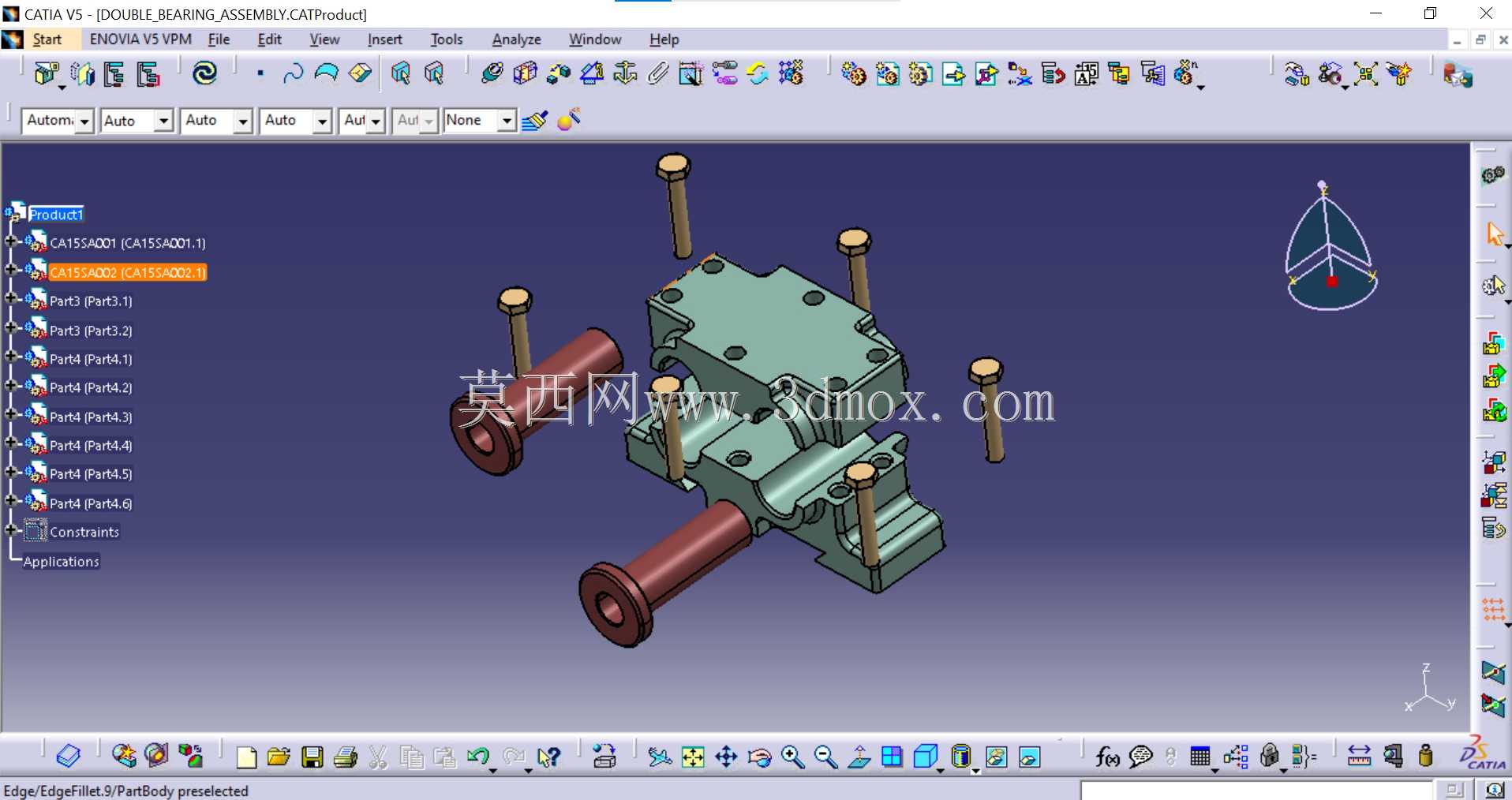Click the Select arrow in right toolbar
1512x800 pixels.
[1494, 234]
